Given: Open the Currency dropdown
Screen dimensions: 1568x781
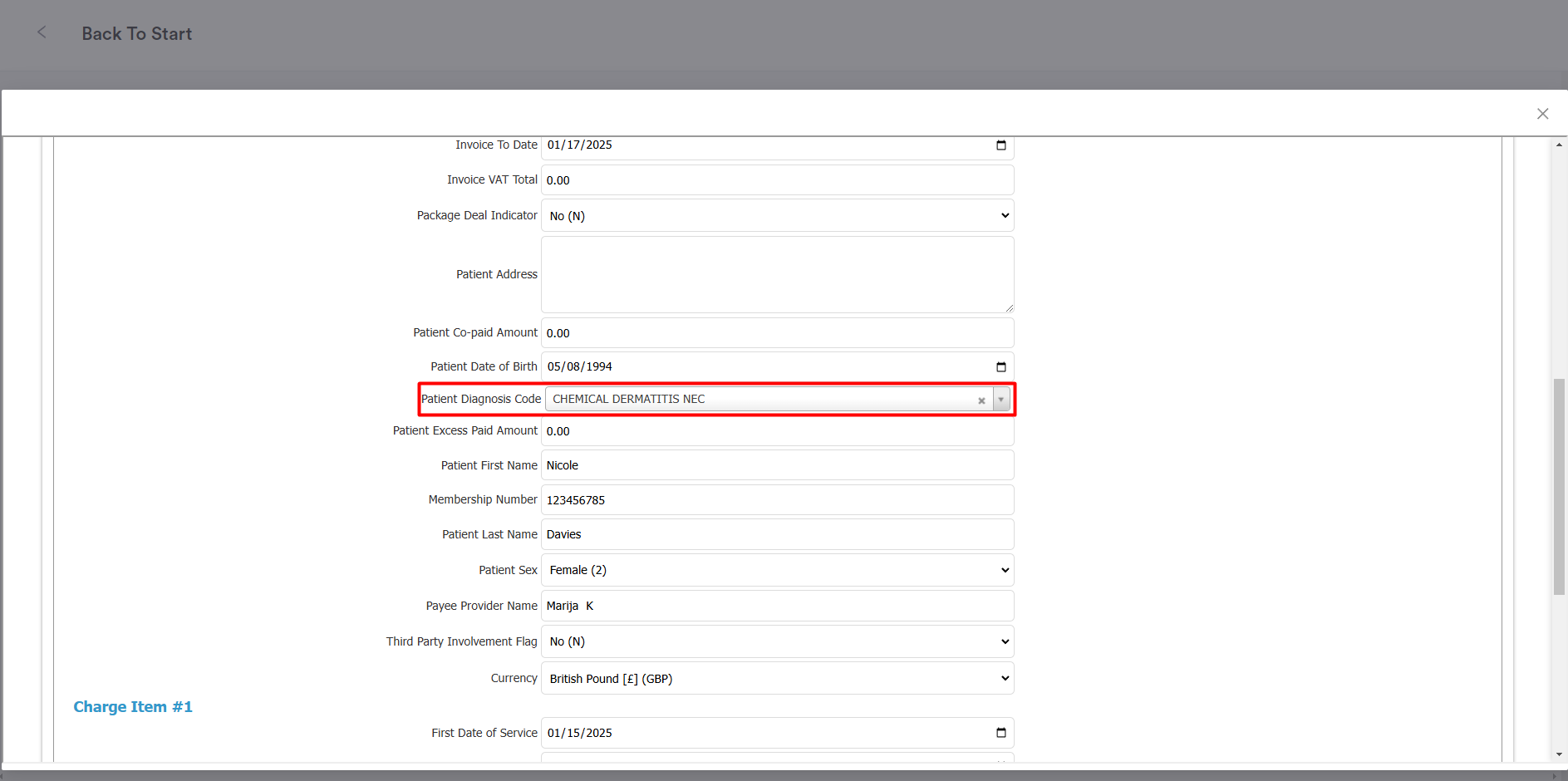Looking at the screenshot, I should click(778, 679).
